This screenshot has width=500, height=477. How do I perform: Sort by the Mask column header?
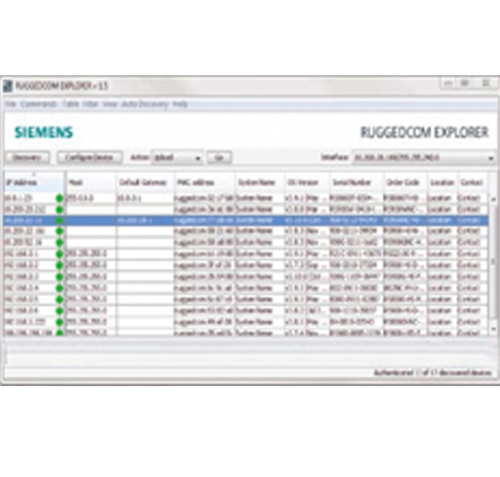[x=91, y=182]
